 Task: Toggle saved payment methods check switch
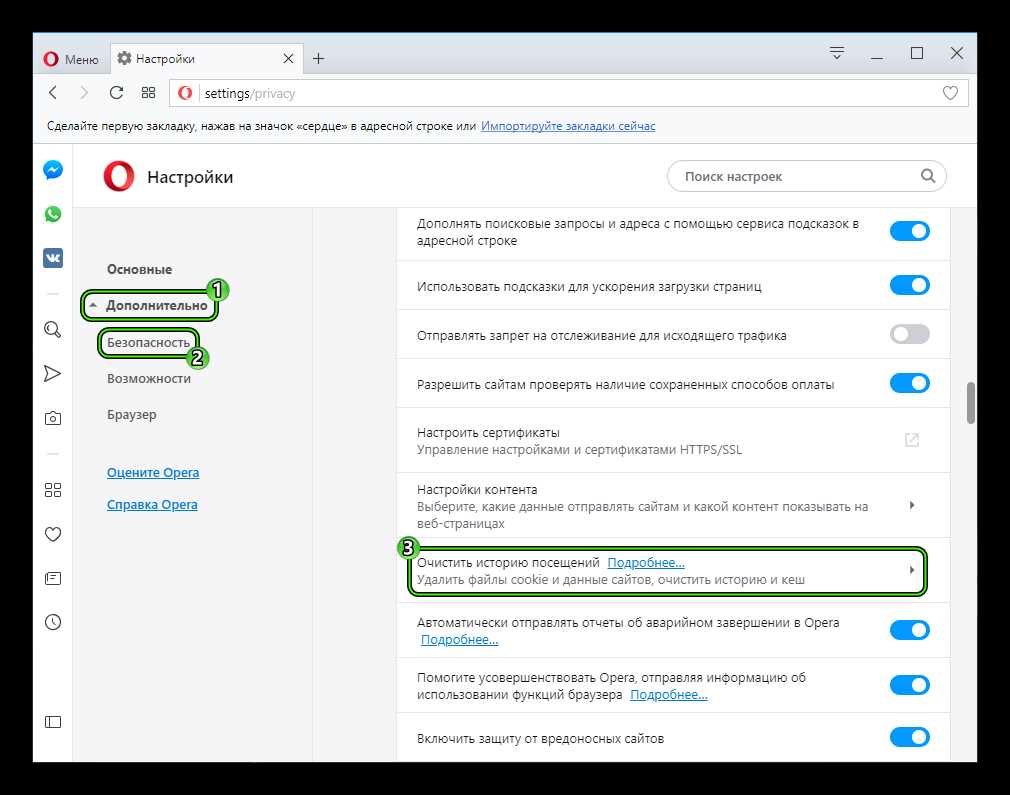point(910,383)
